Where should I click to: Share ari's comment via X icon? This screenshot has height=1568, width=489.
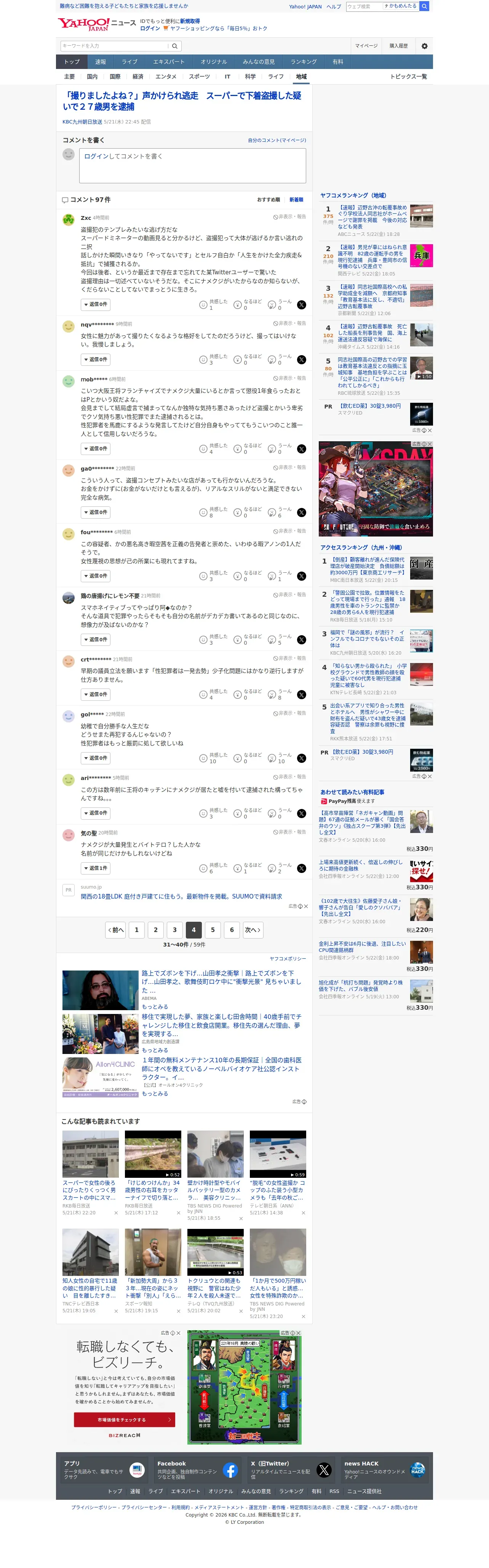pyautogui.click(x=301, y=813)
